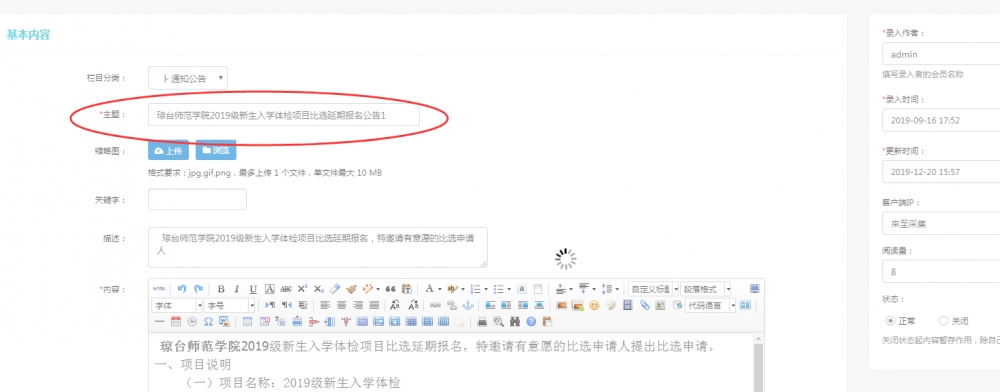Click the 一、项目说明 line in editor
The height and width of the screenshot is (392, 1000).
(x=193, y=365)
